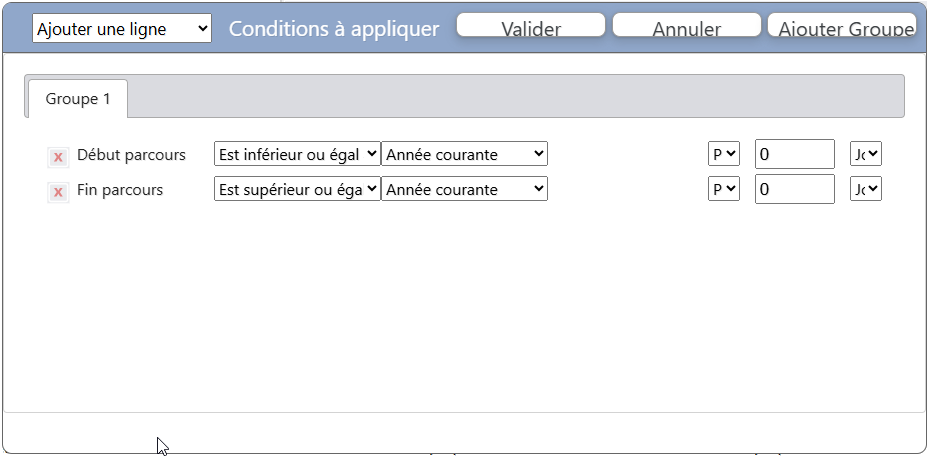Screen dimensions: 929x458
Task: Click the number field in Début parcours row
Action: [794, 154]
